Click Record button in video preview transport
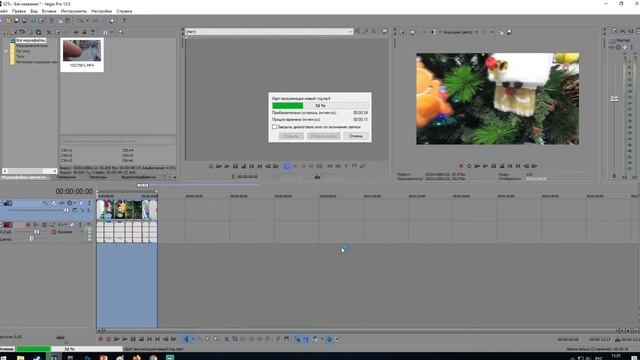 [x=461, y=166]
